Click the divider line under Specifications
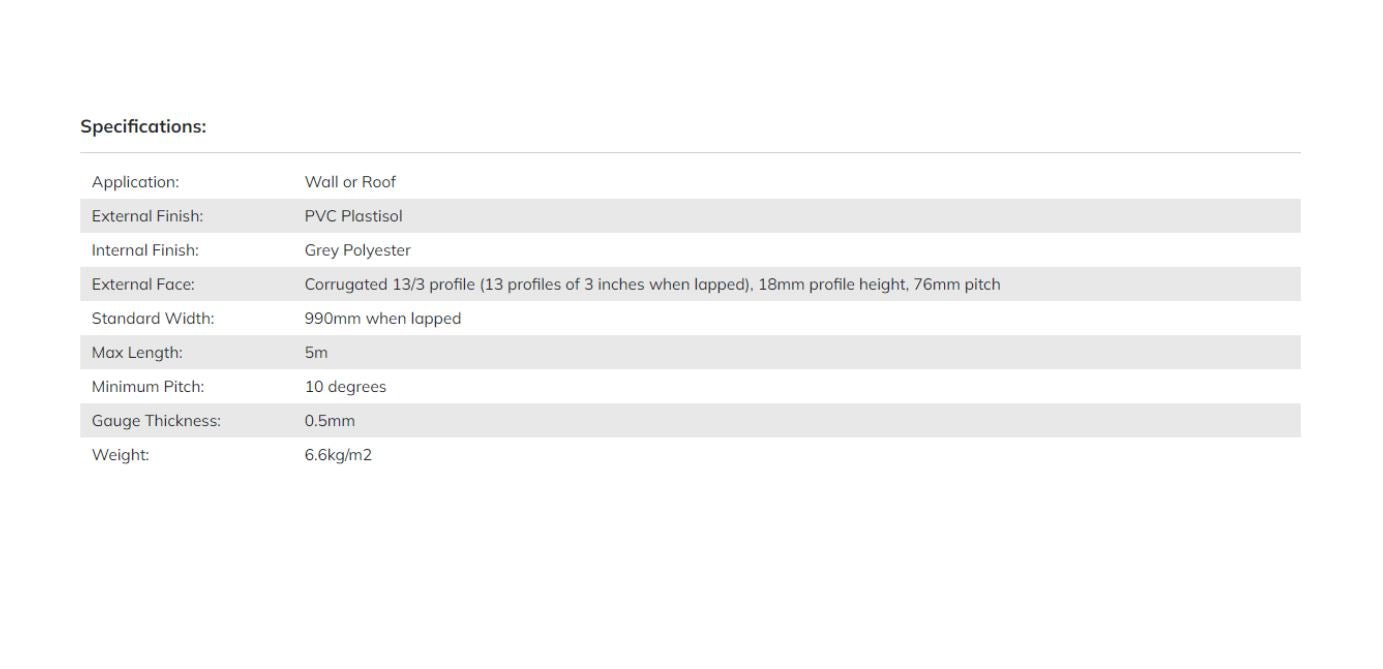 (x=690, y=153)
